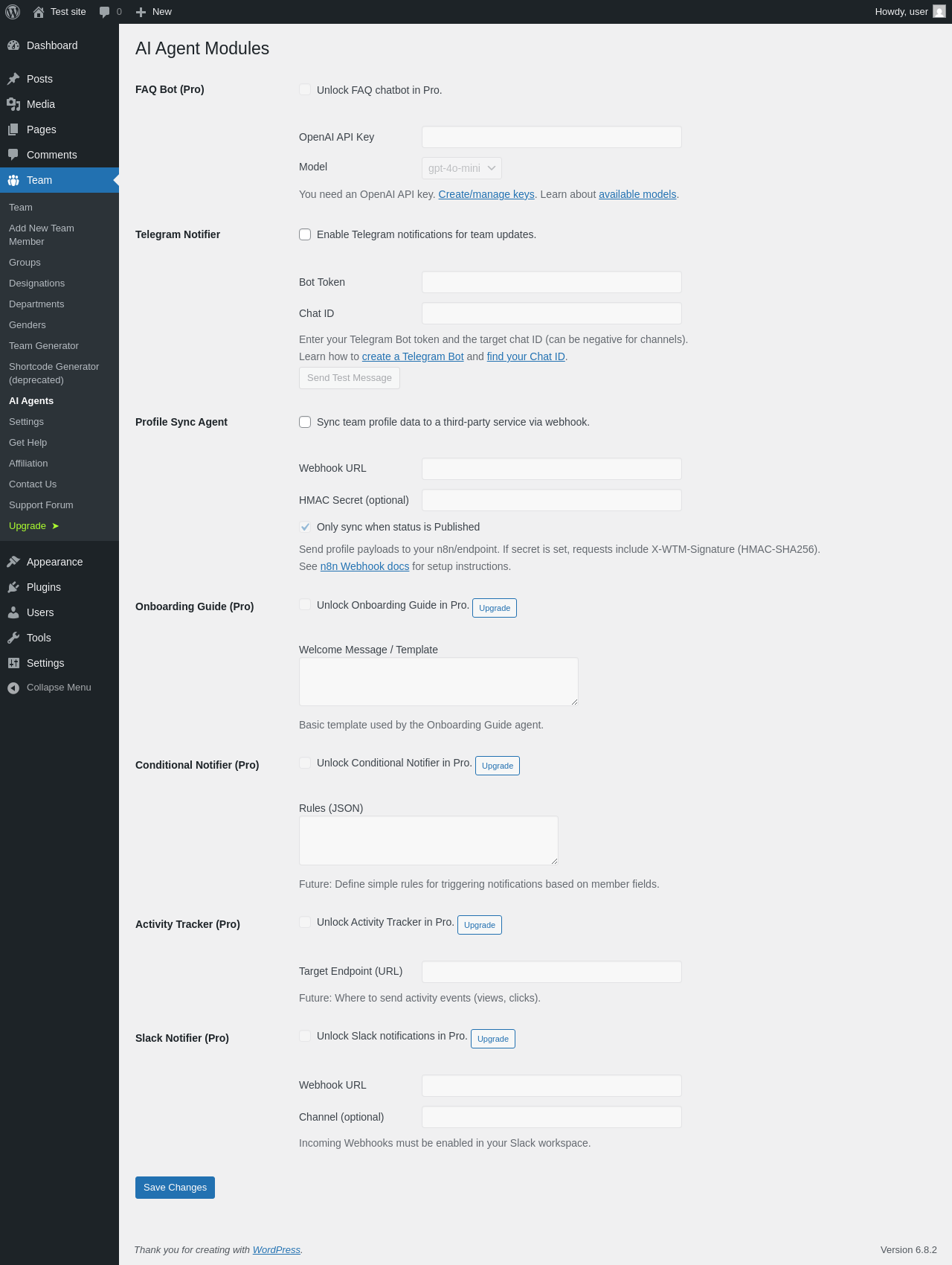Screen dimensions: 952x1265
Task: Open the Model dropdown gpt-4o-mini
Action: pyautogui.click(x=461, y=168)
